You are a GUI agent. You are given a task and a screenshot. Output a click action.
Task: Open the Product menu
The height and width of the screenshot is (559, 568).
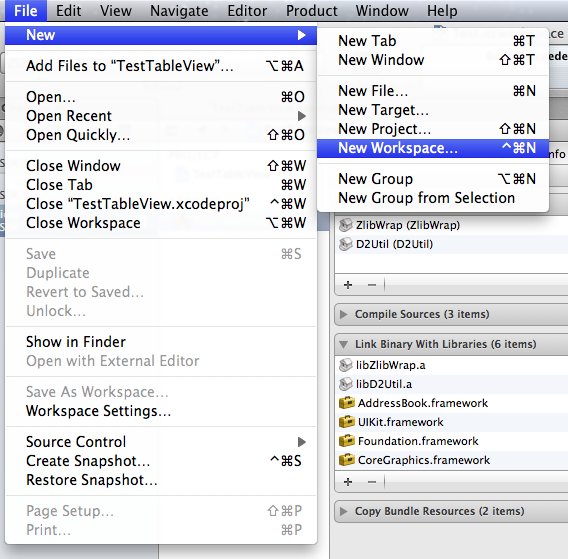(x=312, y=11)
